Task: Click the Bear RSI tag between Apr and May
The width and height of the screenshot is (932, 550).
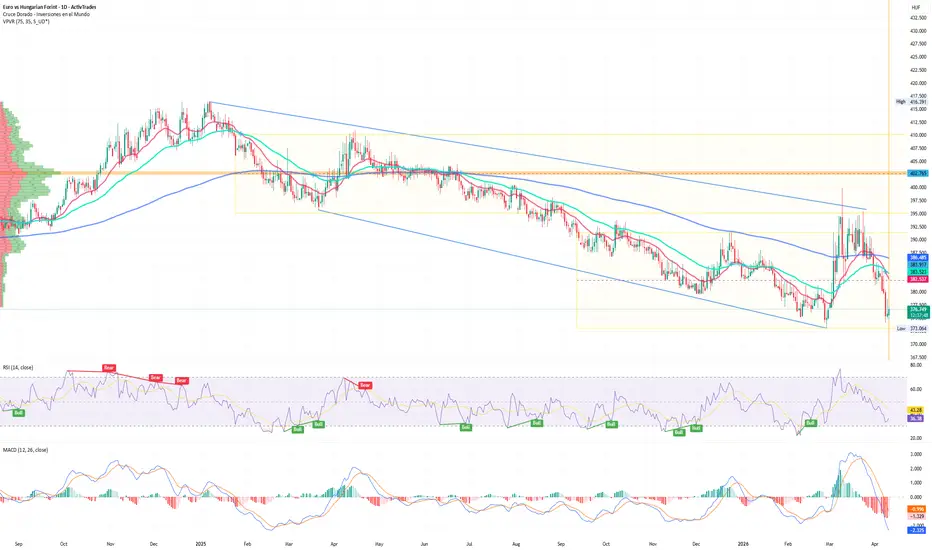Action: point(364,386)
